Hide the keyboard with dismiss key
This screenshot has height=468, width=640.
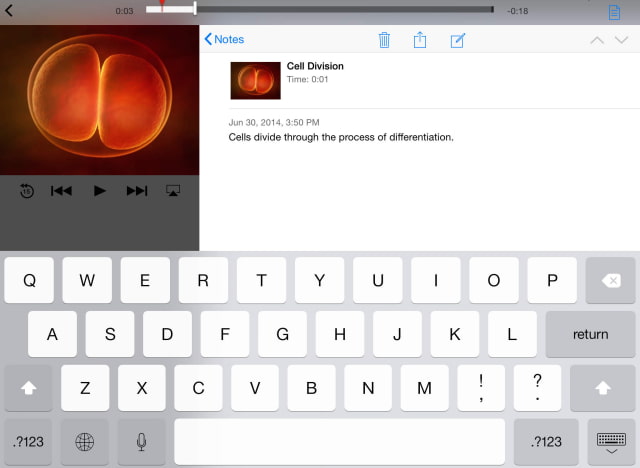point(611,441)
